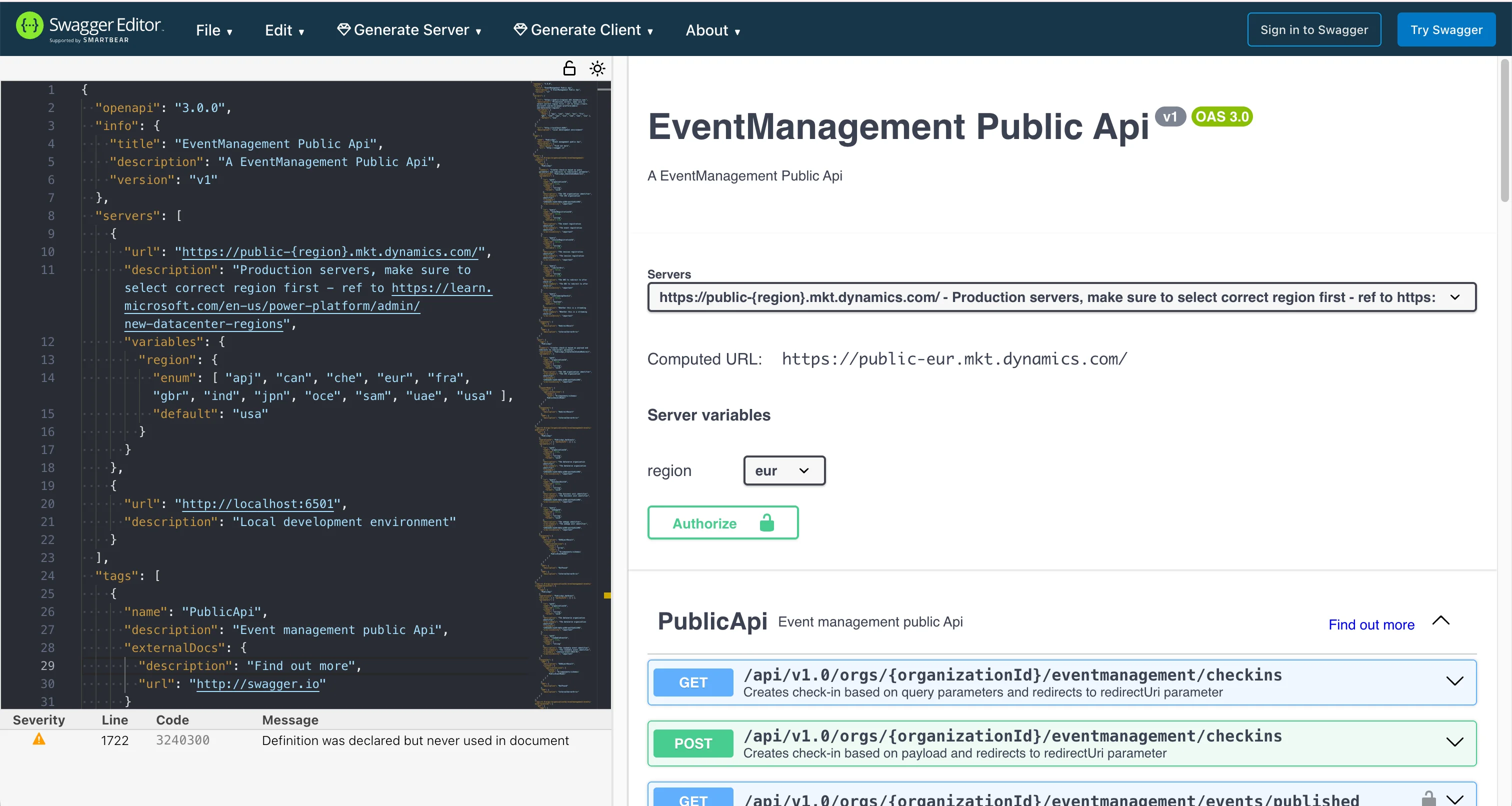
Task: Click the Line column header
Action: pyautogui.click(x=114, y=719)
